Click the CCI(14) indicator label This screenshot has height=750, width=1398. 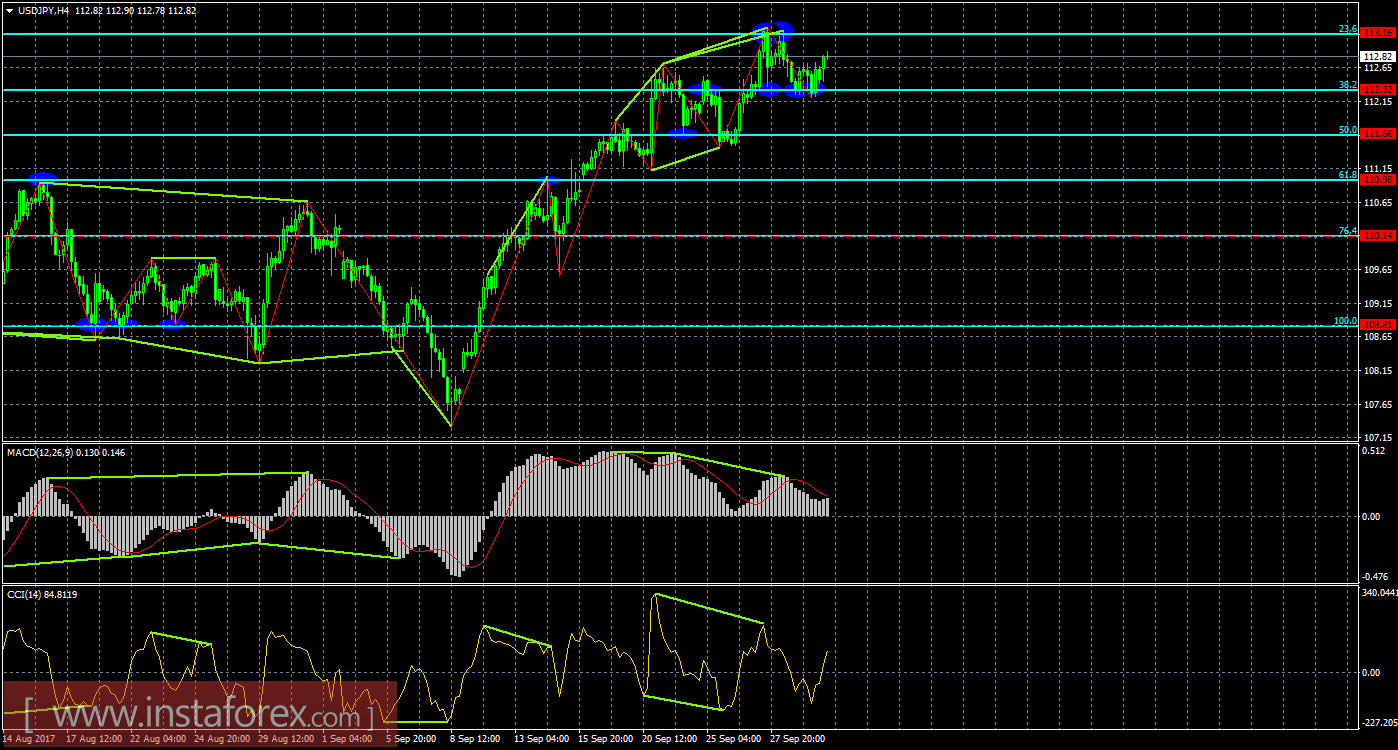(28, 594)
